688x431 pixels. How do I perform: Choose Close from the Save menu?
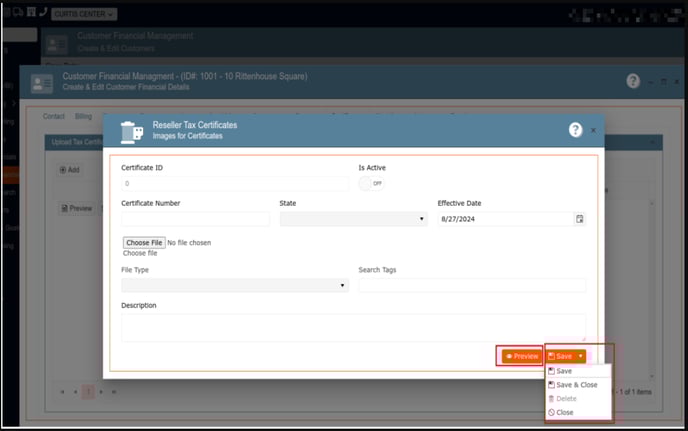pyautogui.click(x=564, y=412)
